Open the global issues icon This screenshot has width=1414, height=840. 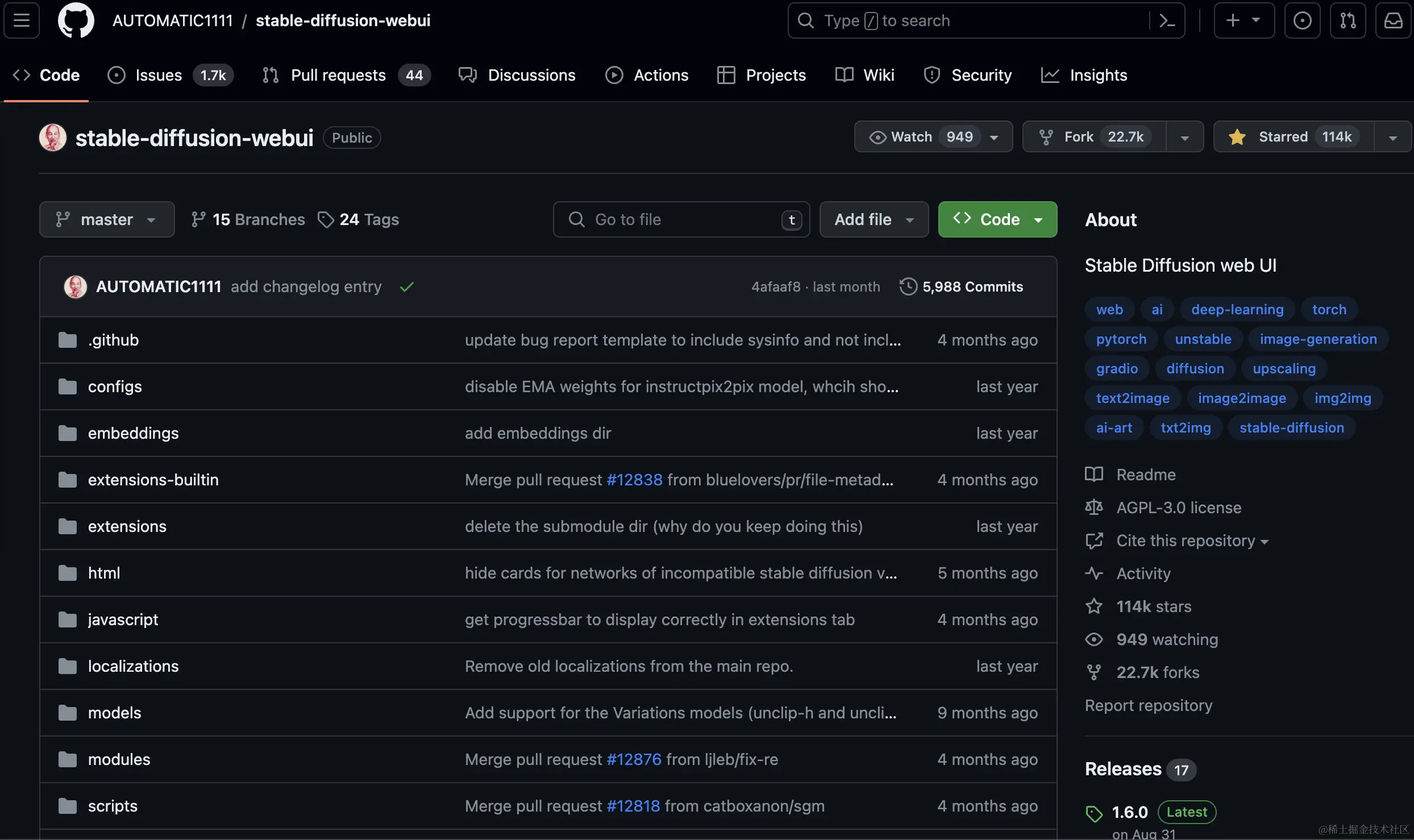pyautogui.click(x=1302, y=20)
